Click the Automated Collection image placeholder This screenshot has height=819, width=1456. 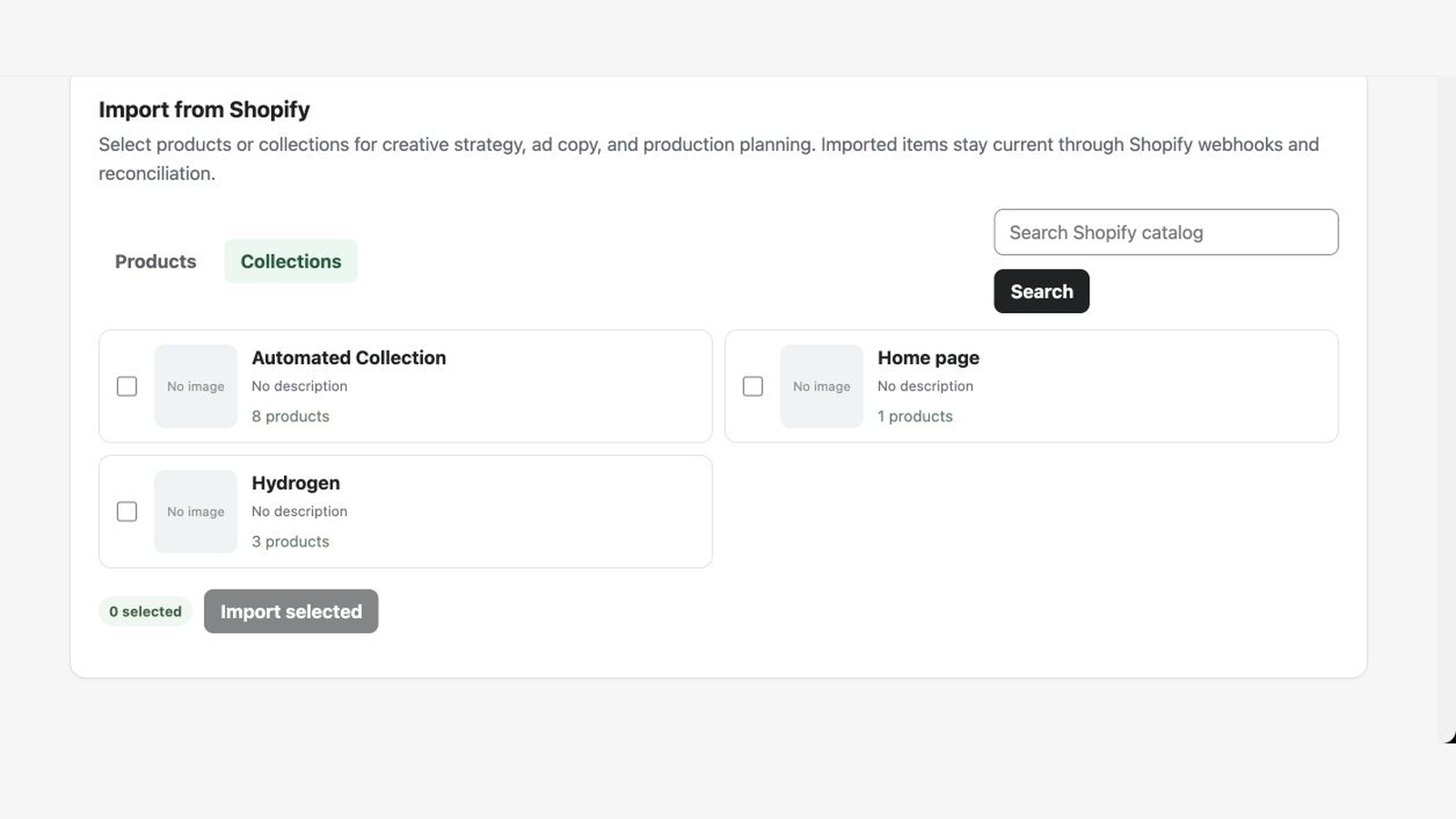coord(196,387)
